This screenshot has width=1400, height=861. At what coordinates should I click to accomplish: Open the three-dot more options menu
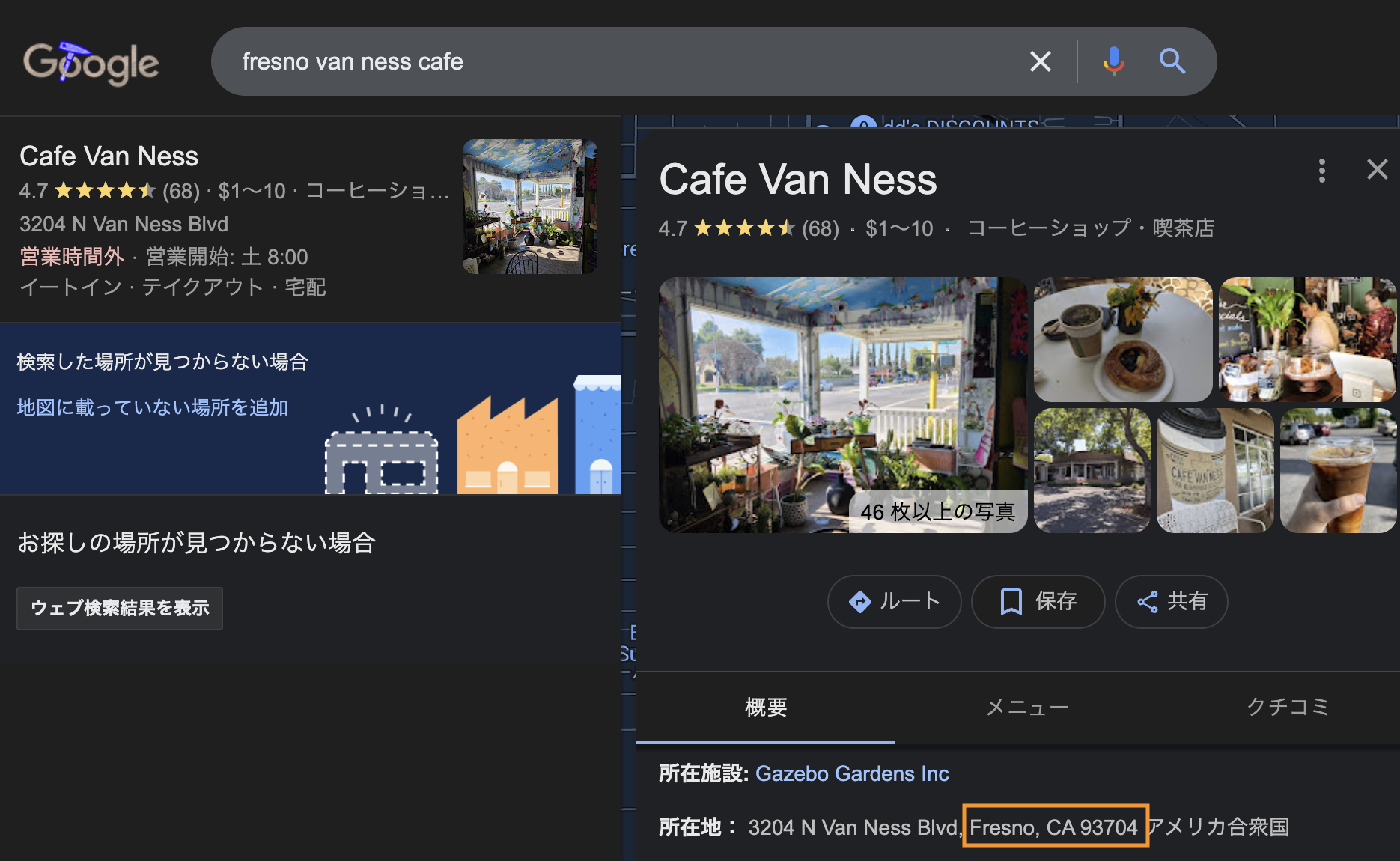[1322, 171]
